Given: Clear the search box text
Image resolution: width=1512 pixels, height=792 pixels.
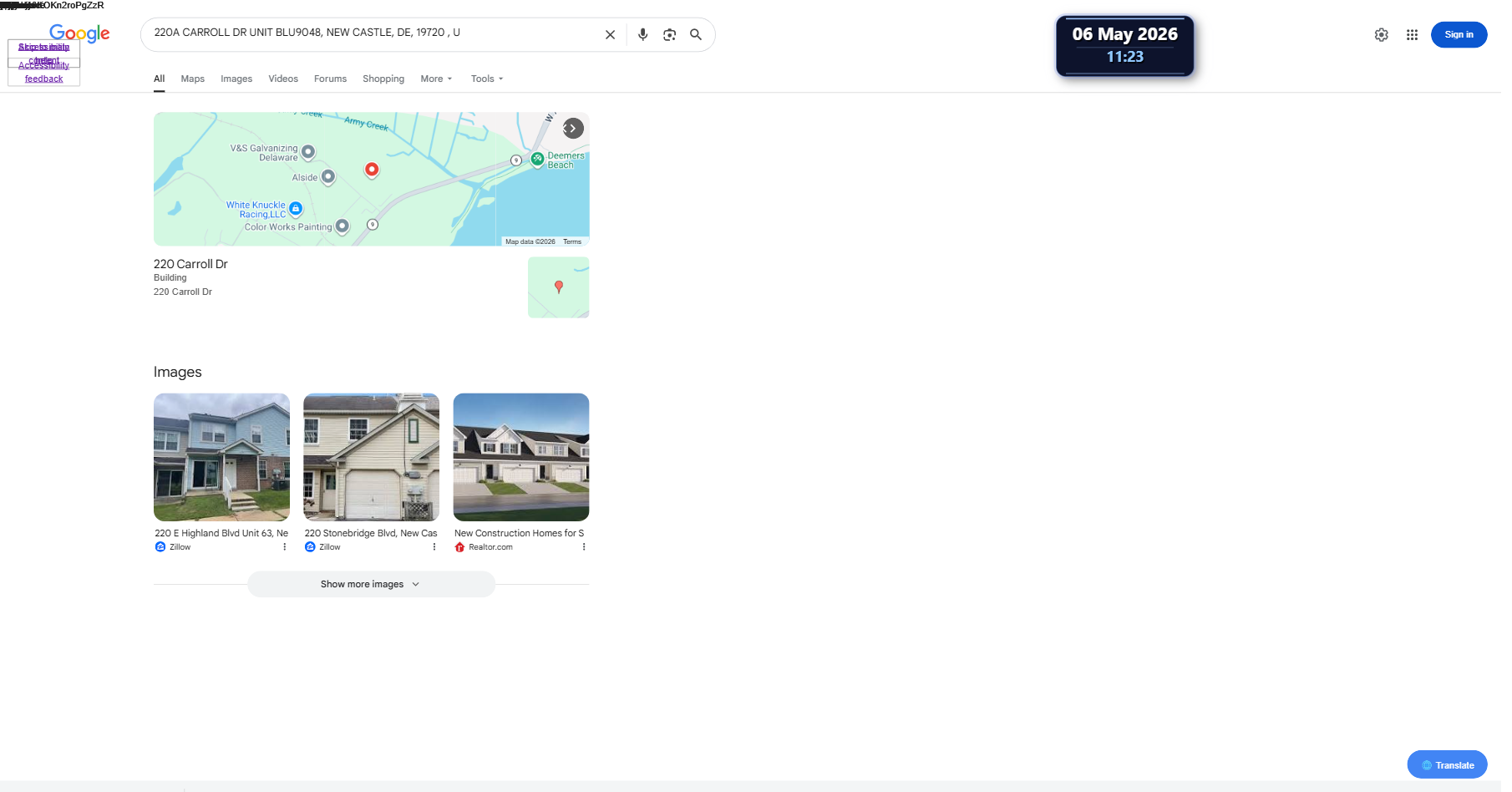Looking at the screenshot, I should (610, 35).
